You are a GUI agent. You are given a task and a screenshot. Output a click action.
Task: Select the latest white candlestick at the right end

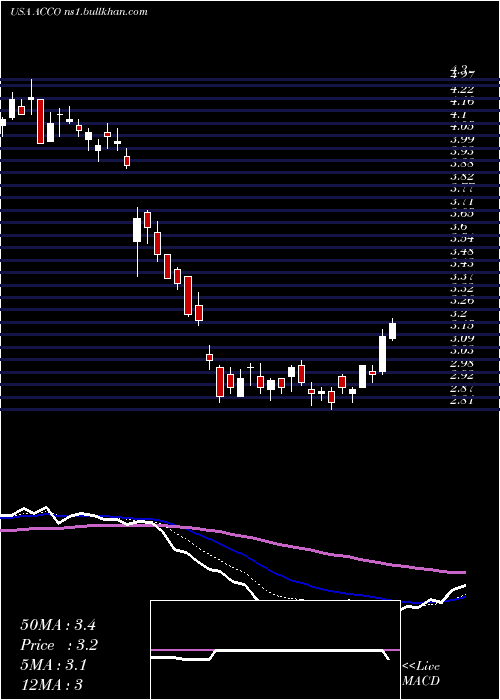coord(392,331)
